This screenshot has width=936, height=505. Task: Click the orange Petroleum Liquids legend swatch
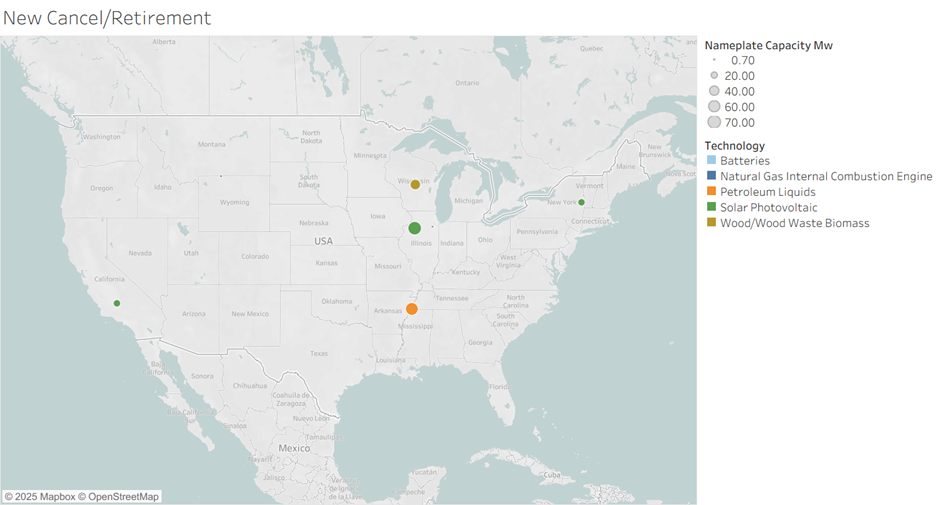click(711, 192)
